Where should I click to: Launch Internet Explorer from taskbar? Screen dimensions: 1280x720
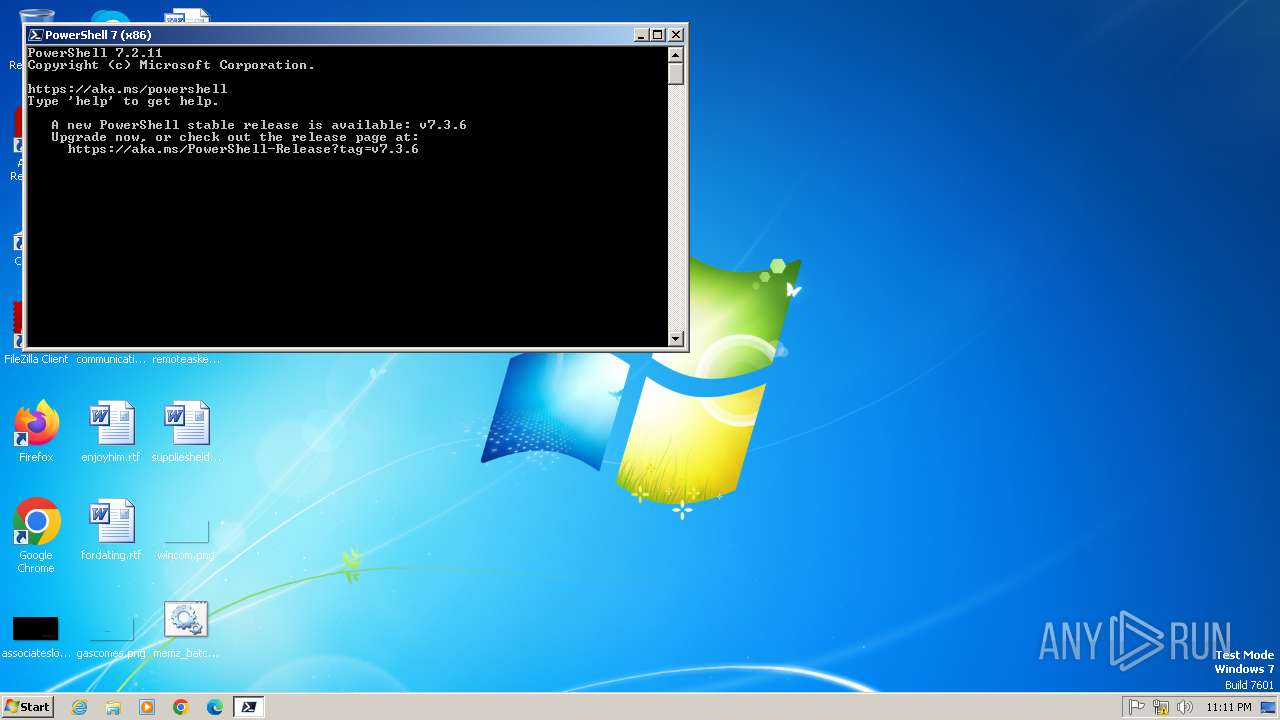80,707
